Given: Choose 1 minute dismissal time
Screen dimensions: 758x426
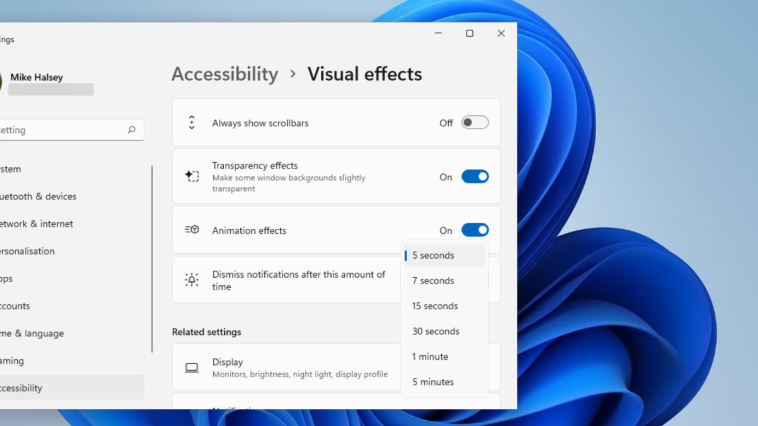Looking at the screenshot, I should pos(444,356).
